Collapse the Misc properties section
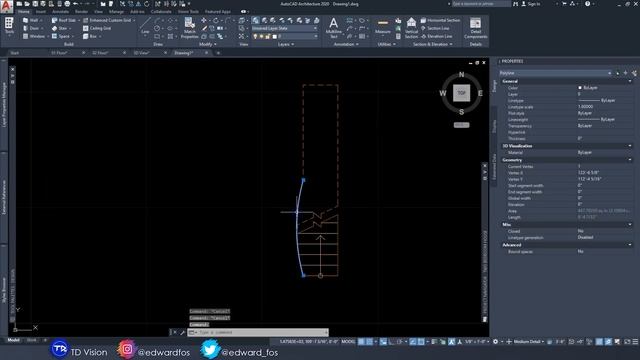Viewport: 640px width, 360px height. pyautogui.click(x=630, y=224)
